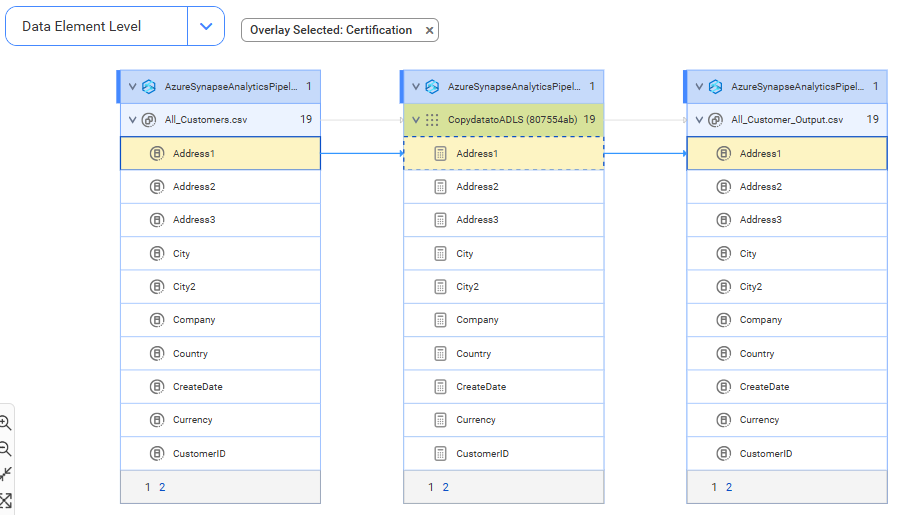Click the Azure Synapse icon in left panel header
907x515 pixels.
(149, 87)
